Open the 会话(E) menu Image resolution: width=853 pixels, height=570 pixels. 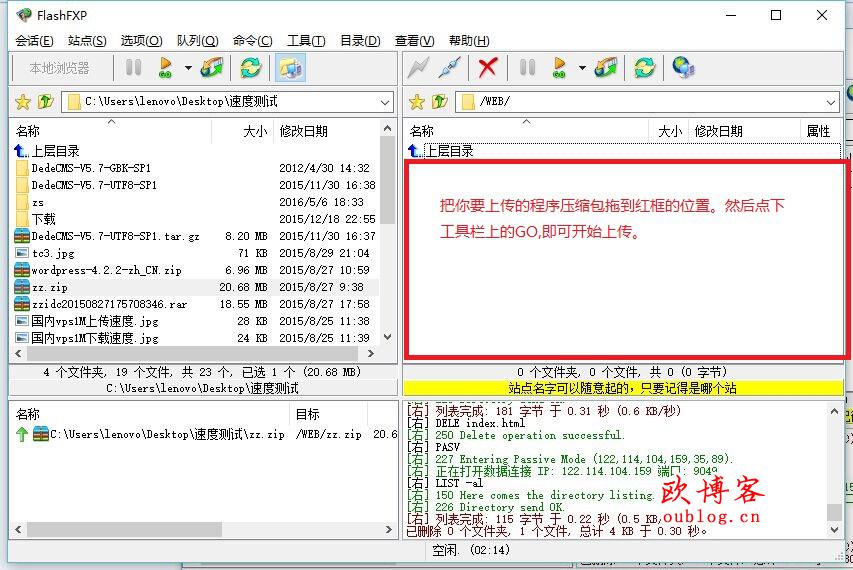[34, 41]
